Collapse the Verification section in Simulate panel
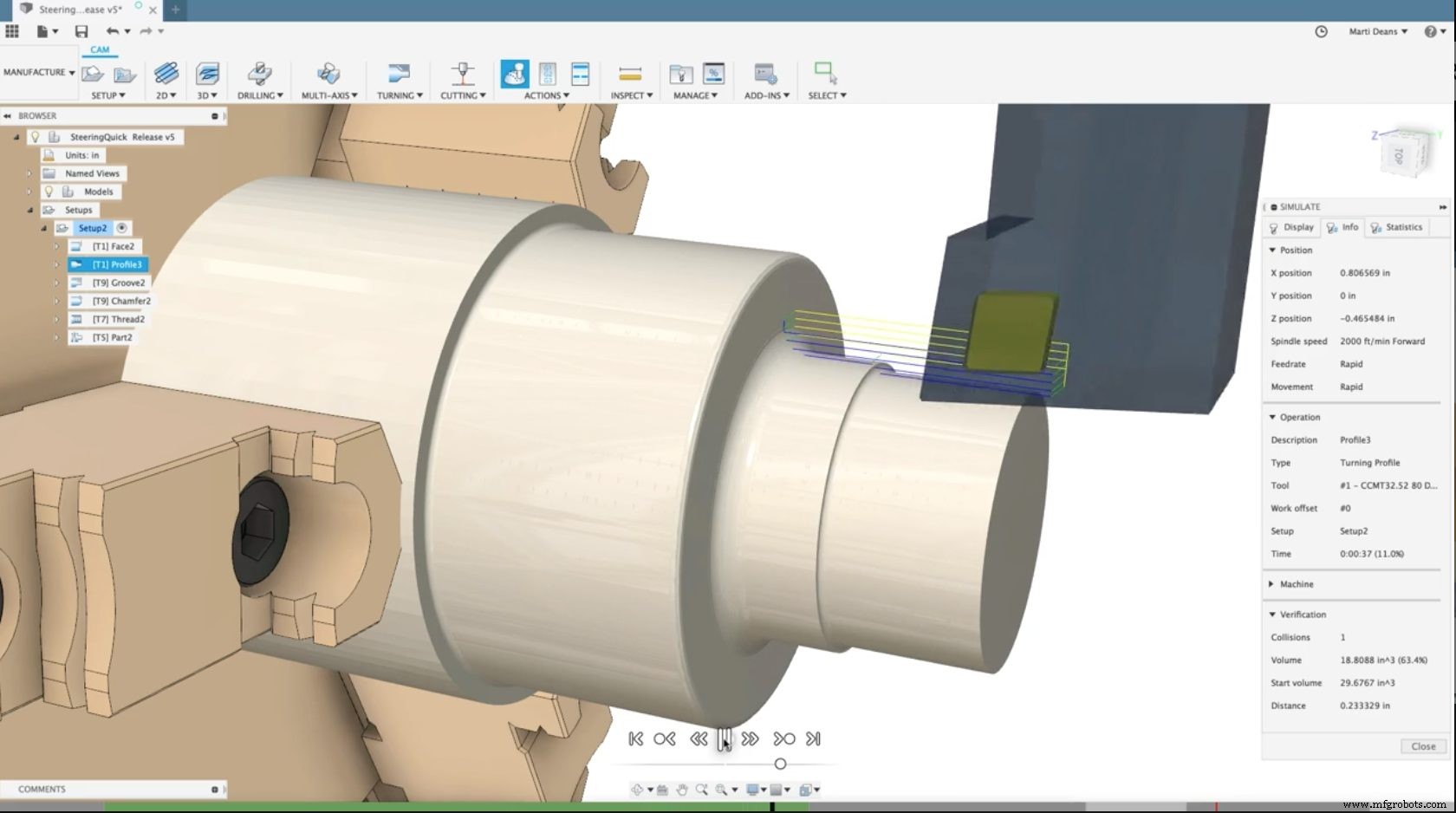 (x=1271, y=614)
